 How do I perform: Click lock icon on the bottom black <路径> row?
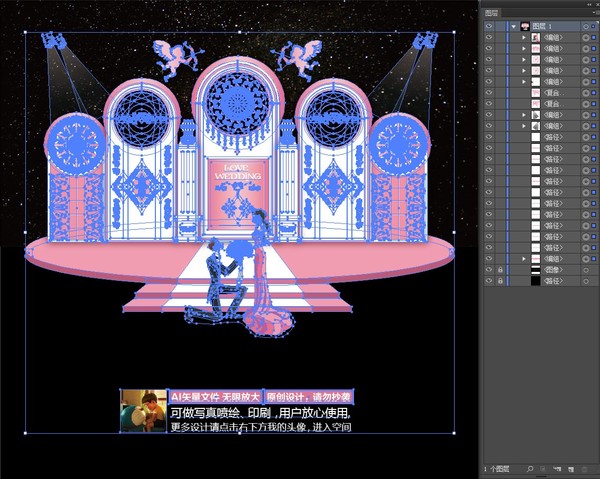point(500,281)
